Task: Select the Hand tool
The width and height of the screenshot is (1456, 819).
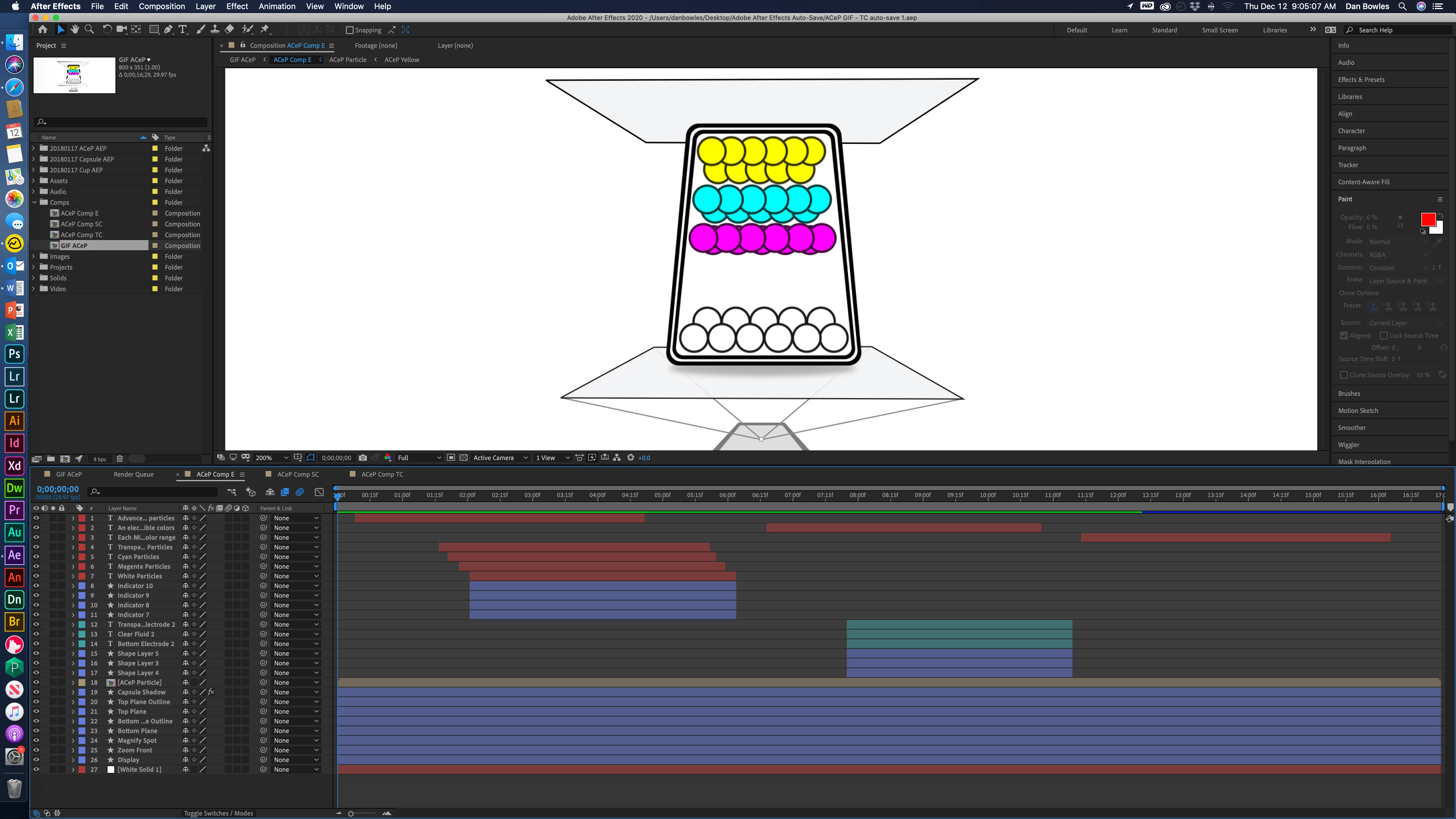Action: (75, 29)
